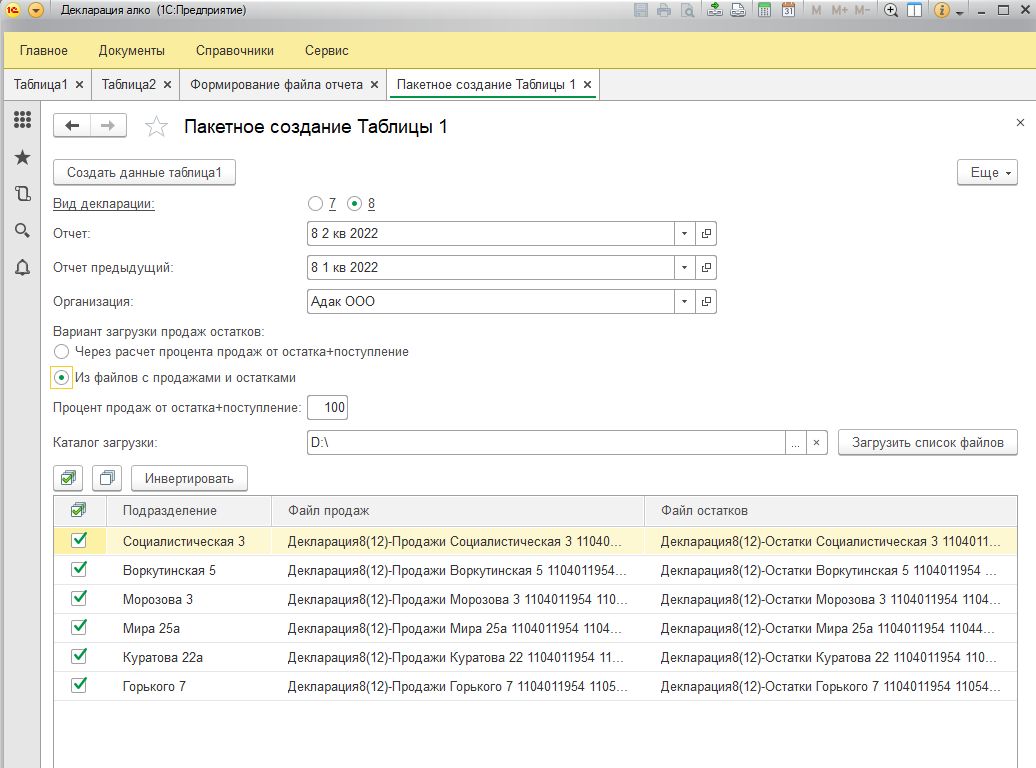Click the M- memory subtract button
The width and height of the screenshot is (1036, 768).
point(862,10)
